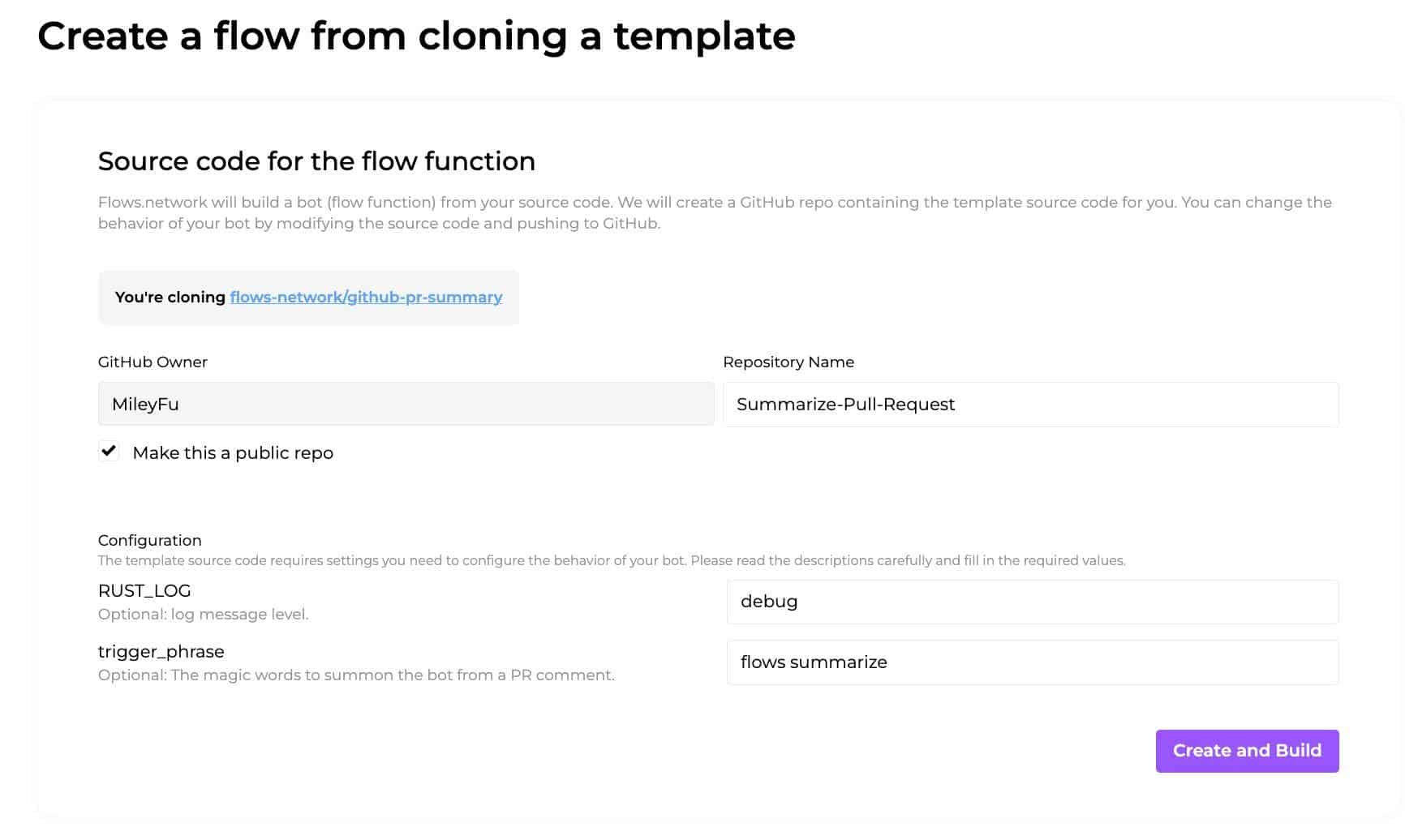The image size is (1405, 840).
Task: Focus the Repository Name input field
Action: 1030,404
